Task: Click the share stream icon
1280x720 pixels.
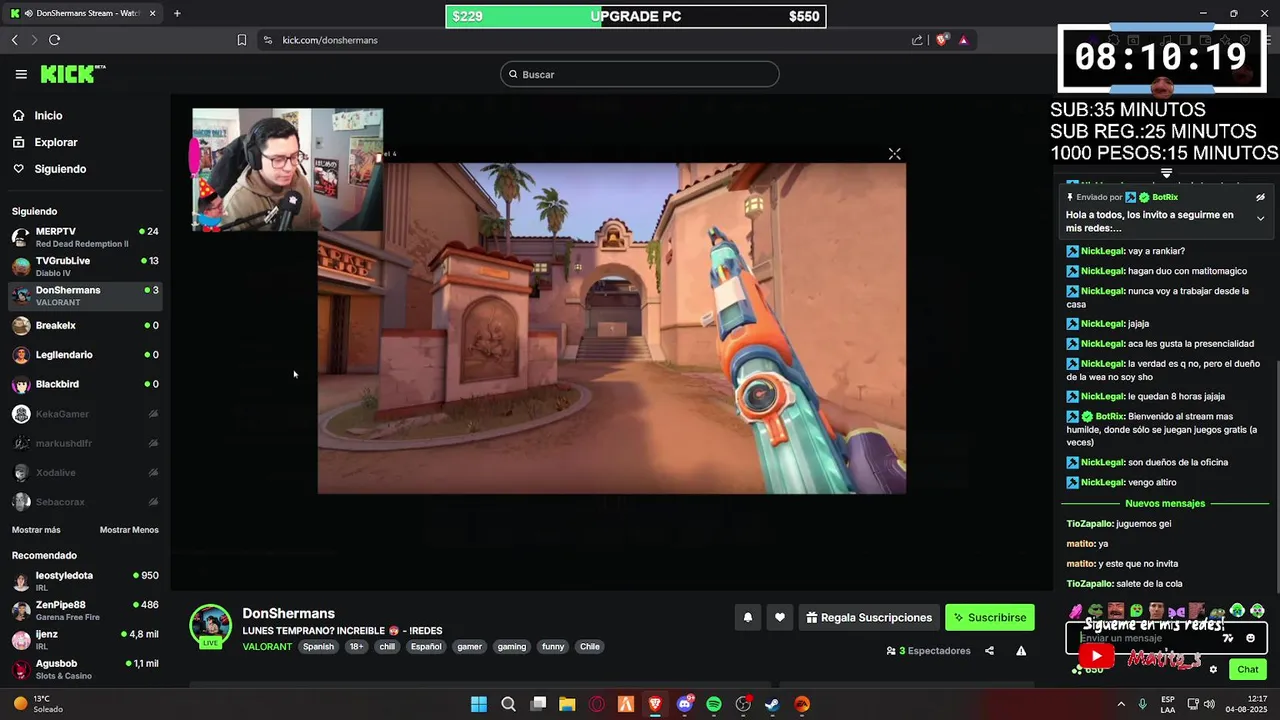Action: tap(989, 651)
